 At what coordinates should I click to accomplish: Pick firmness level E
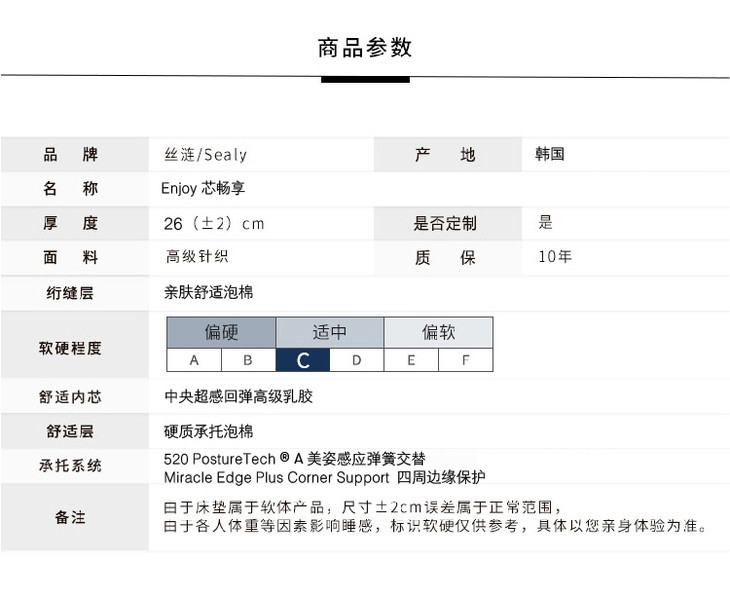tap(411, 360)
